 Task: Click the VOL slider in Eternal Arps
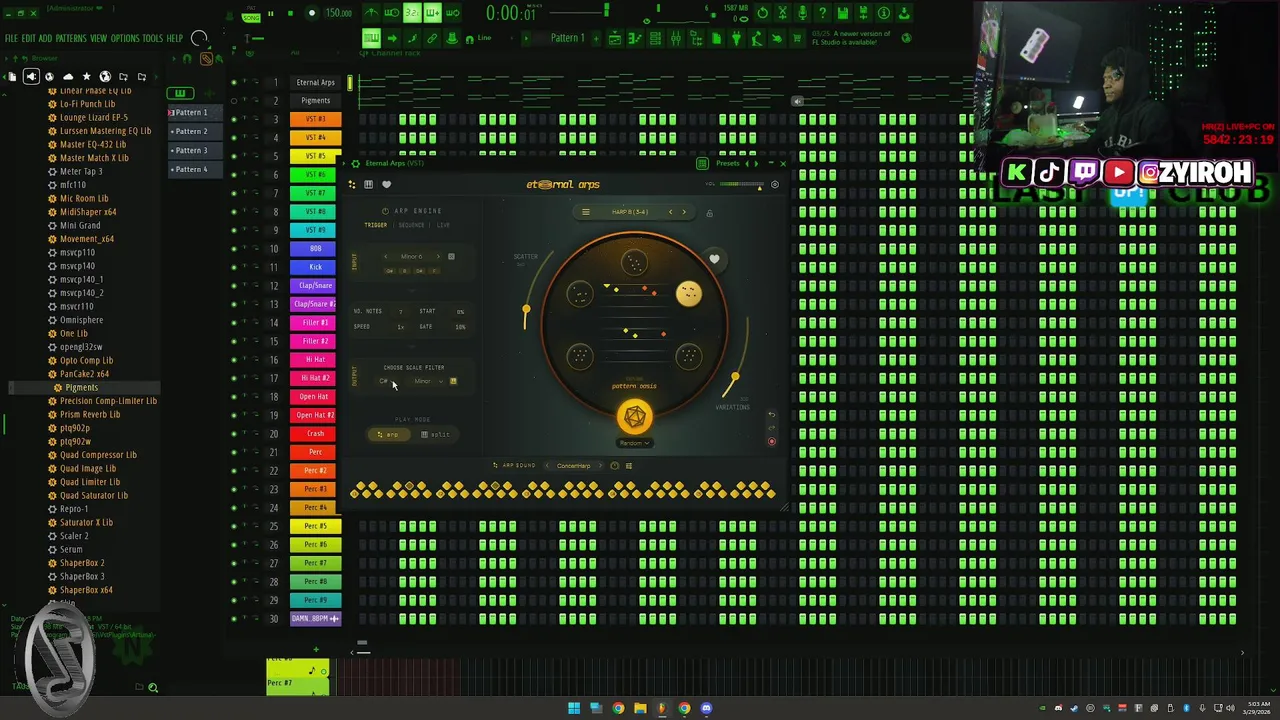[741, 184]
